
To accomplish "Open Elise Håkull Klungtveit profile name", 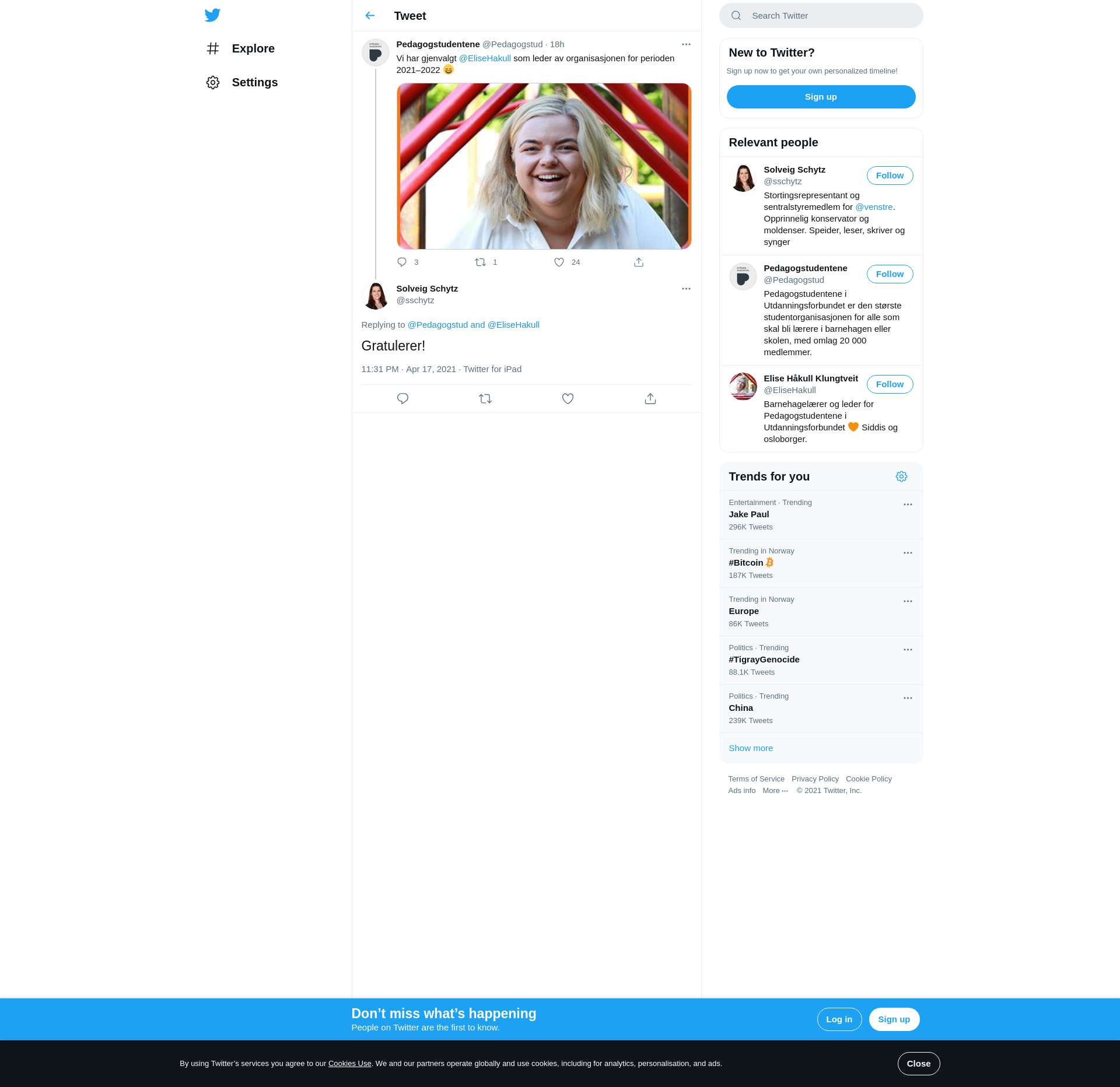I will pos(811,378).
